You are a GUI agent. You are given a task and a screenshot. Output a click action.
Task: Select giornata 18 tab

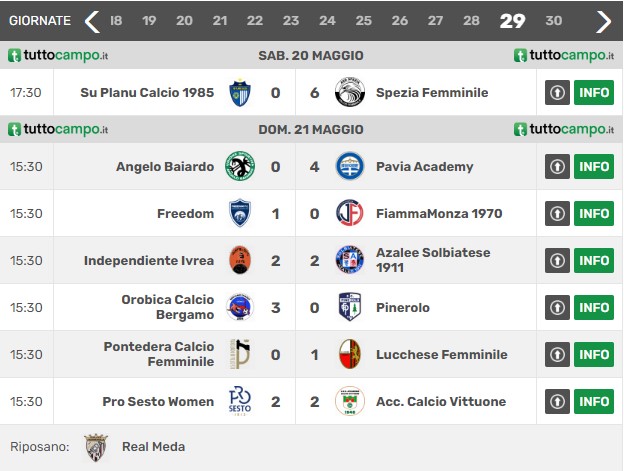click(x=116, y=21)
